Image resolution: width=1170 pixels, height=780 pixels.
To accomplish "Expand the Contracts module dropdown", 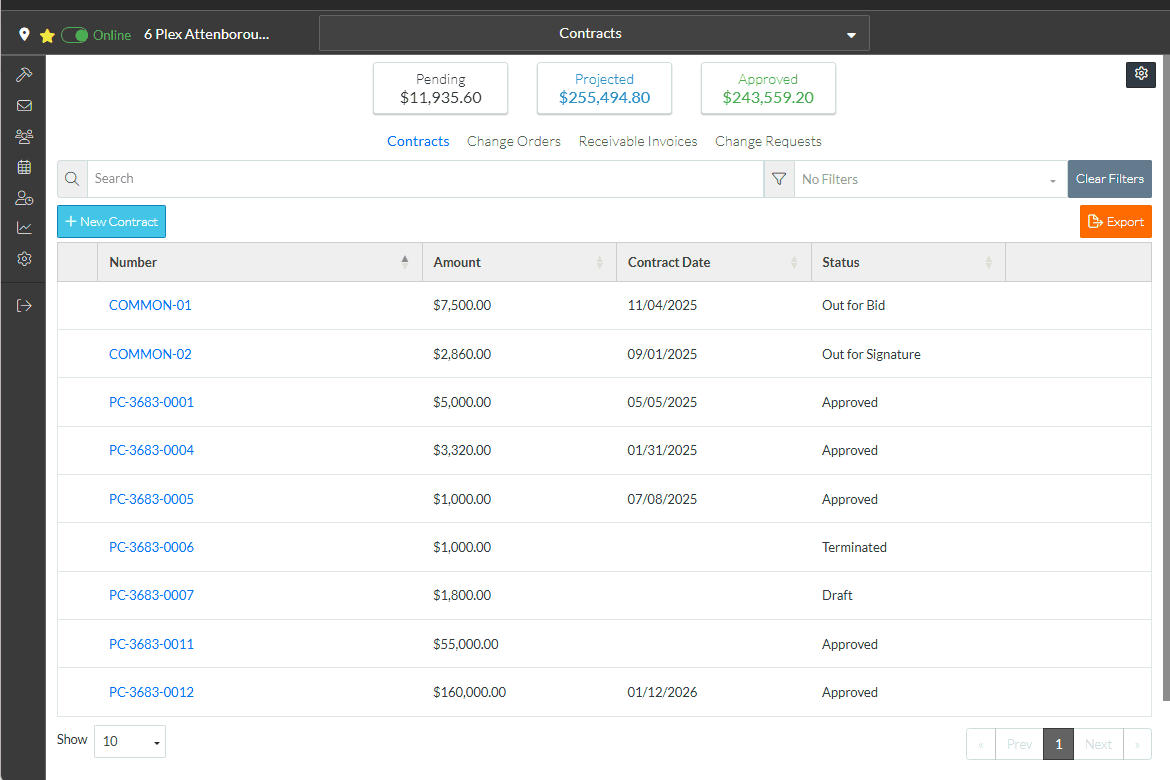I will point(594,33).
